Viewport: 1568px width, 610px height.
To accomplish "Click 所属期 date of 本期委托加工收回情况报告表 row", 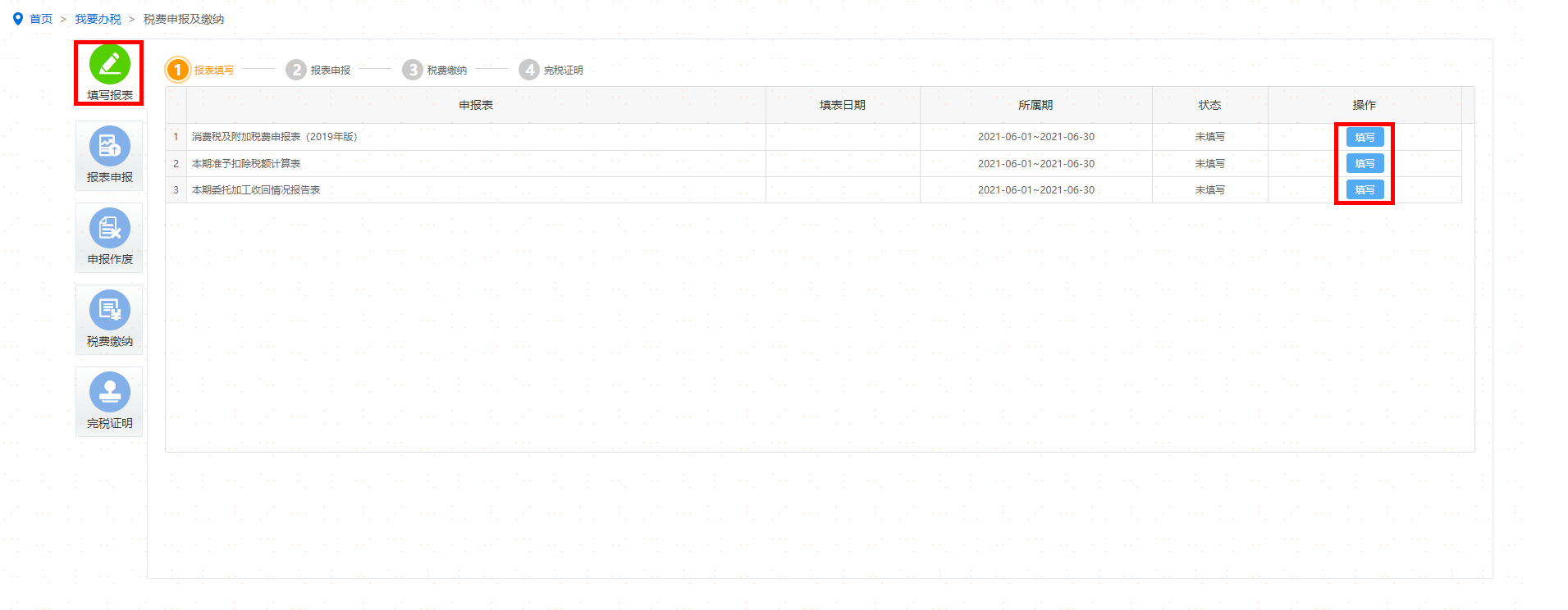I will [1035, 189].
